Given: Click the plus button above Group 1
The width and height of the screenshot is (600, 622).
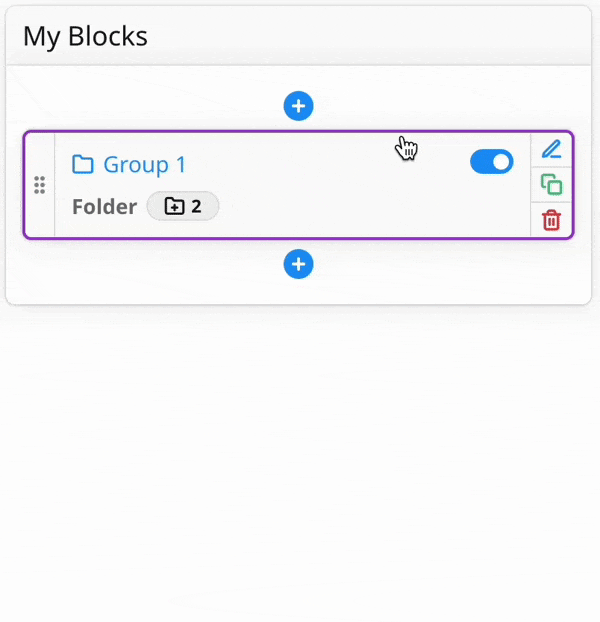Looking at the screenshot, I should click(x=298, y=105).
